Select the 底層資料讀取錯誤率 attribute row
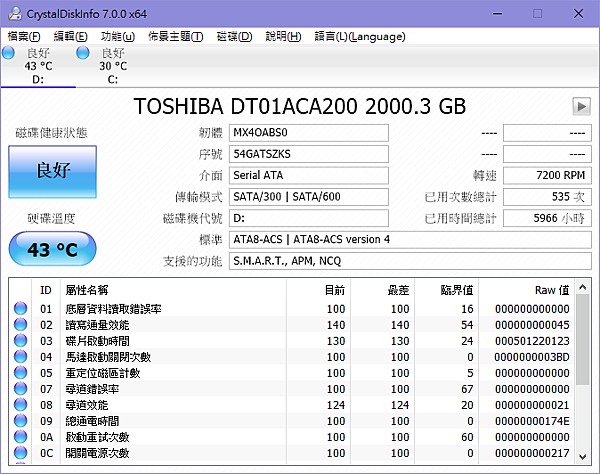600x474 pixels. (292, 308)
